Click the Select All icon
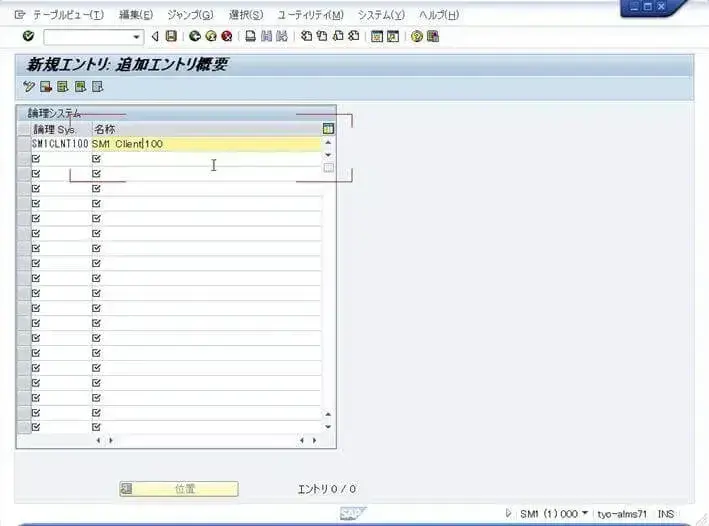The height and width of the screenshot is (526, 709). pyautogui.click(x=63, y=86)
